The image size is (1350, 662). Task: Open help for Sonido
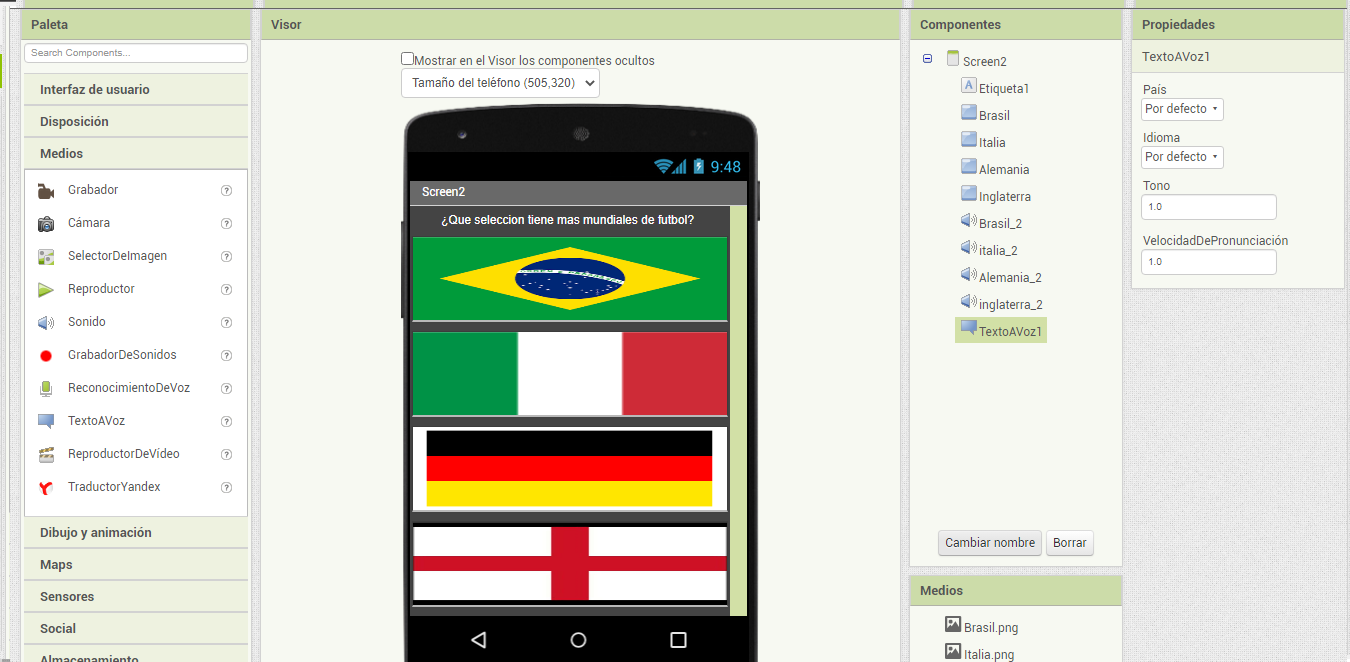(x=226, y=322)
